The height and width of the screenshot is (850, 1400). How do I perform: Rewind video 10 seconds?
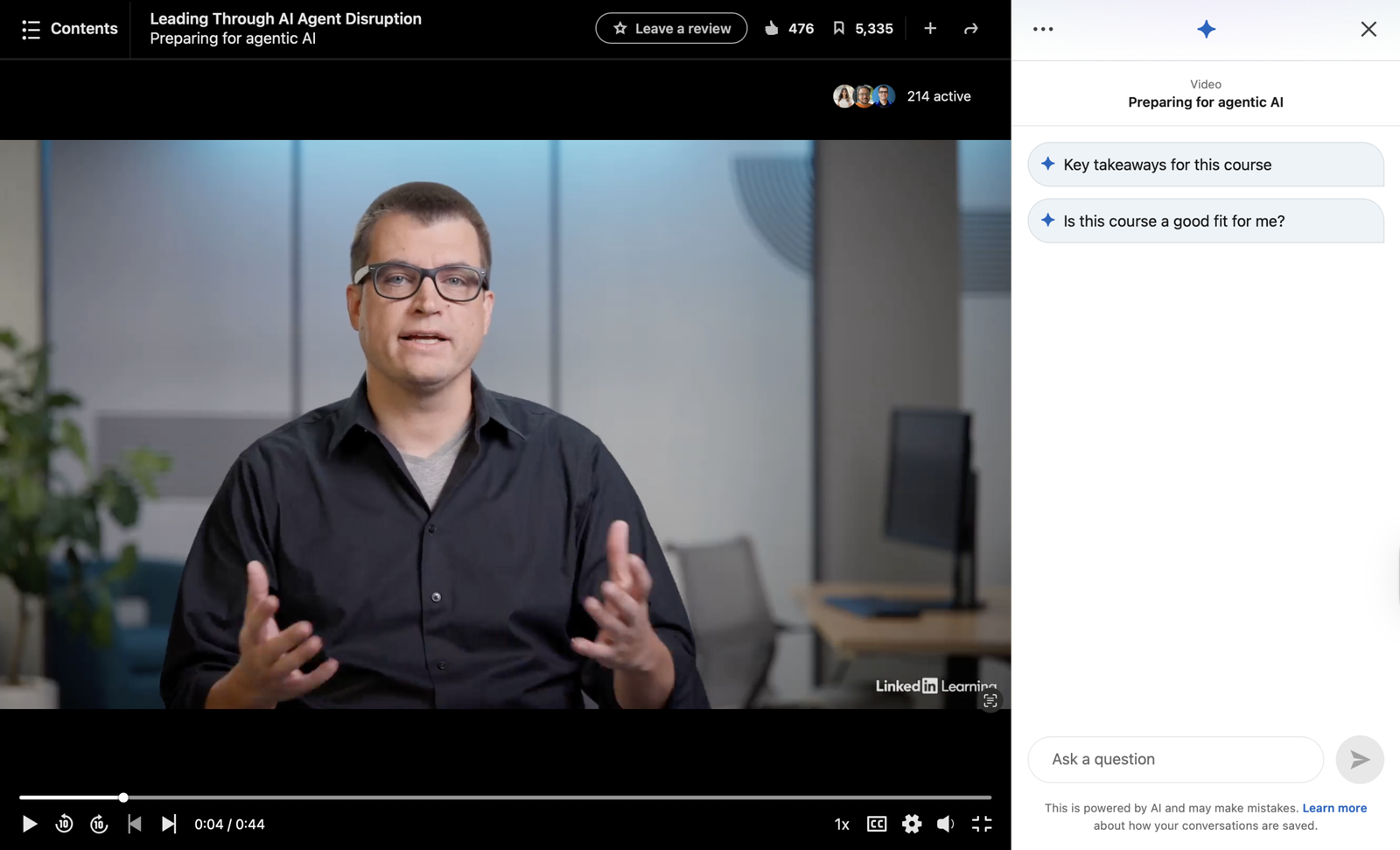(64, 824)
